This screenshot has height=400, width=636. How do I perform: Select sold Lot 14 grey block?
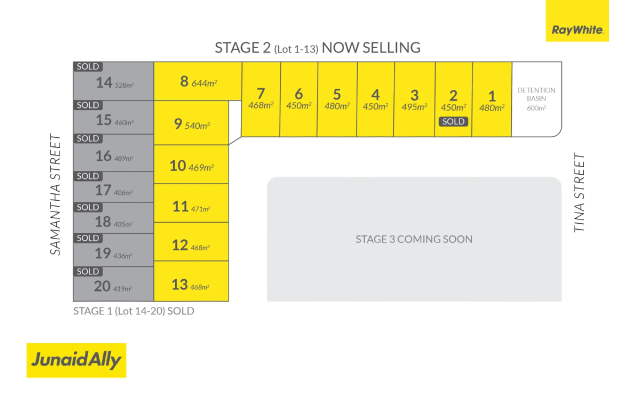click(113, 84)
